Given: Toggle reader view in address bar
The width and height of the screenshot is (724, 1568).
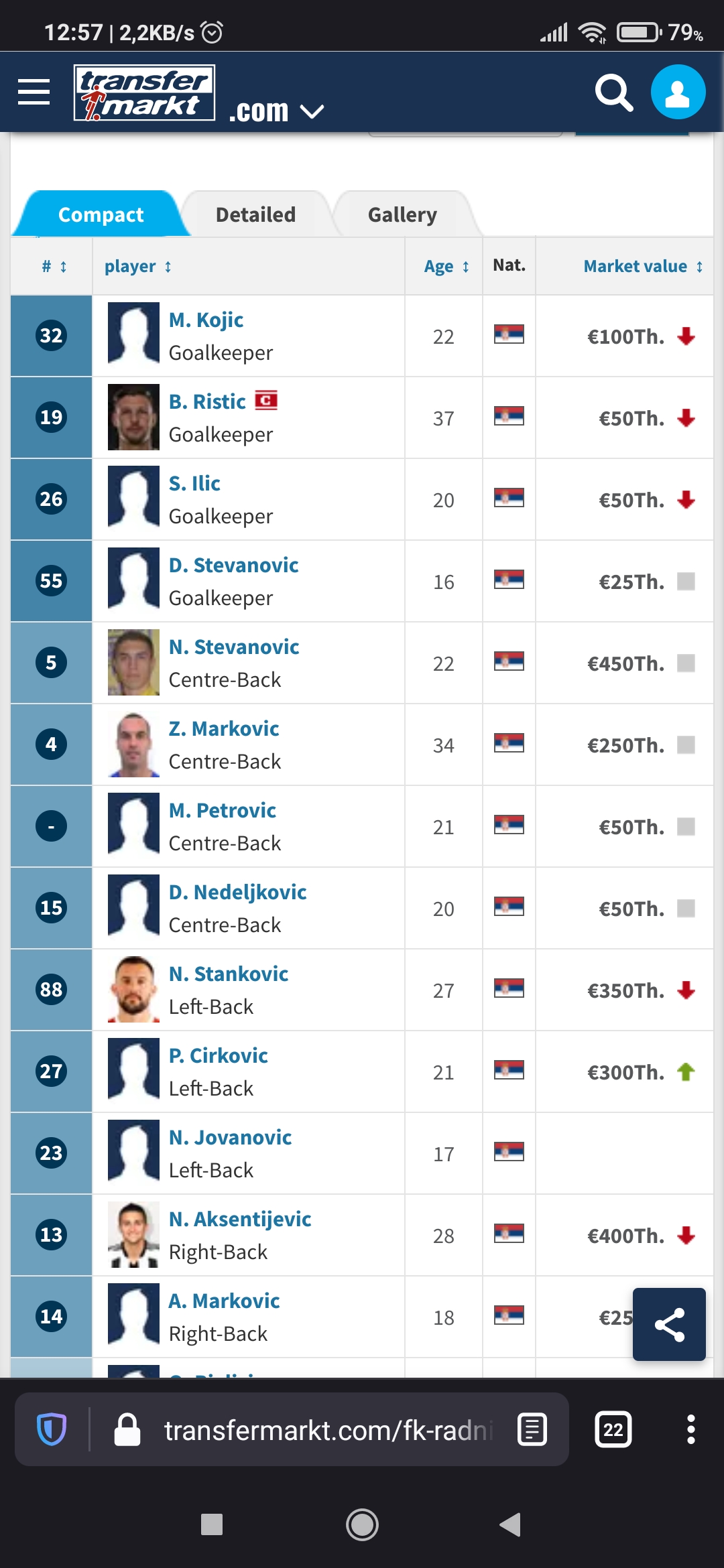Looking at the screenshot, I should pyautogui.click(x=532, y=1429).
